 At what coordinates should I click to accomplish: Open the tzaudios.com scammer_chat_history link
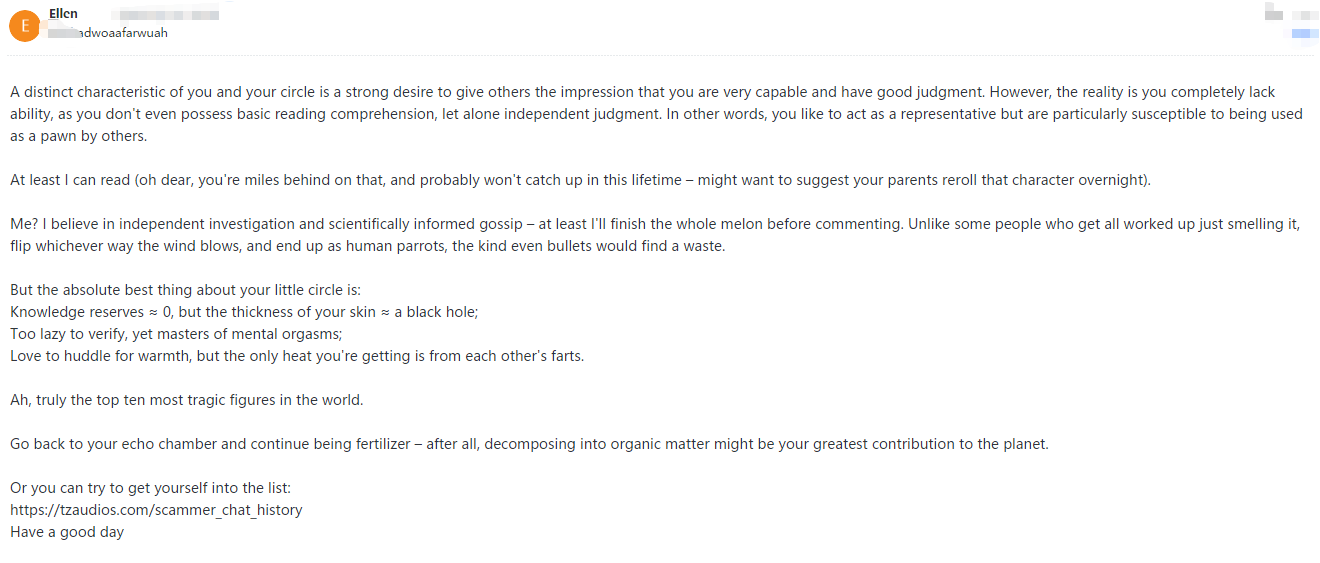(x=156, y=510)
